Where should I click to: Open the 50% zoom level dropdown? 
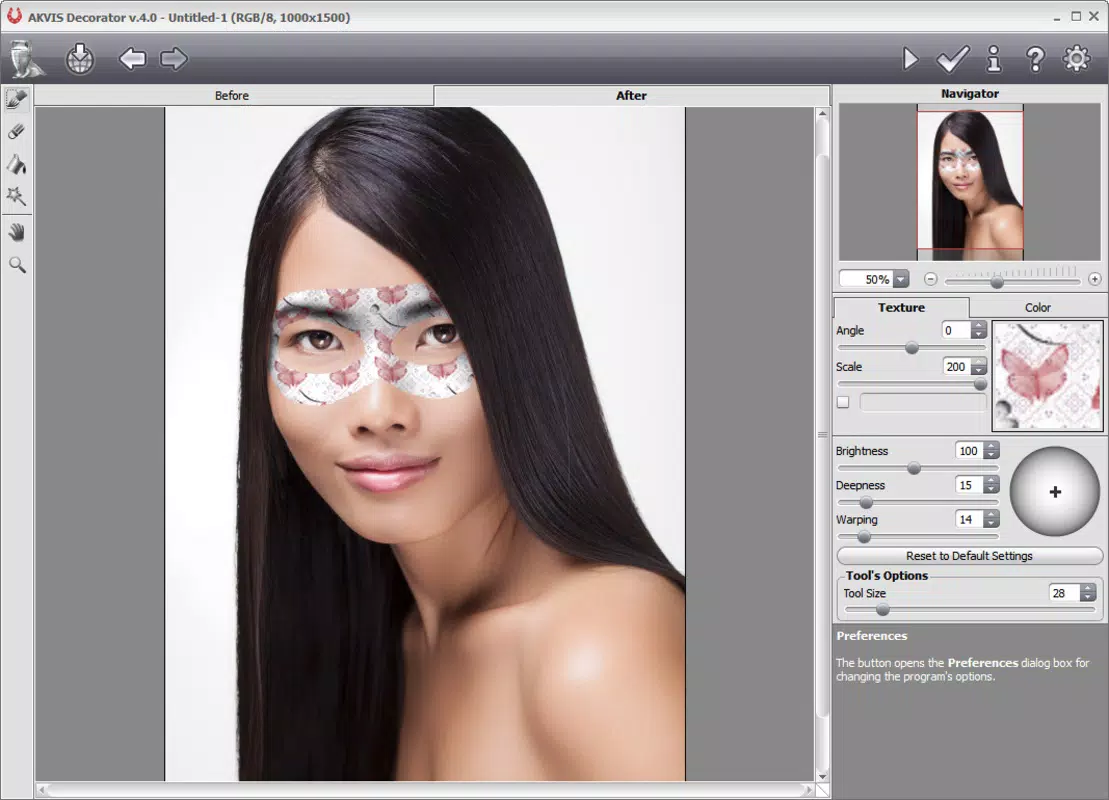[900, 279]
